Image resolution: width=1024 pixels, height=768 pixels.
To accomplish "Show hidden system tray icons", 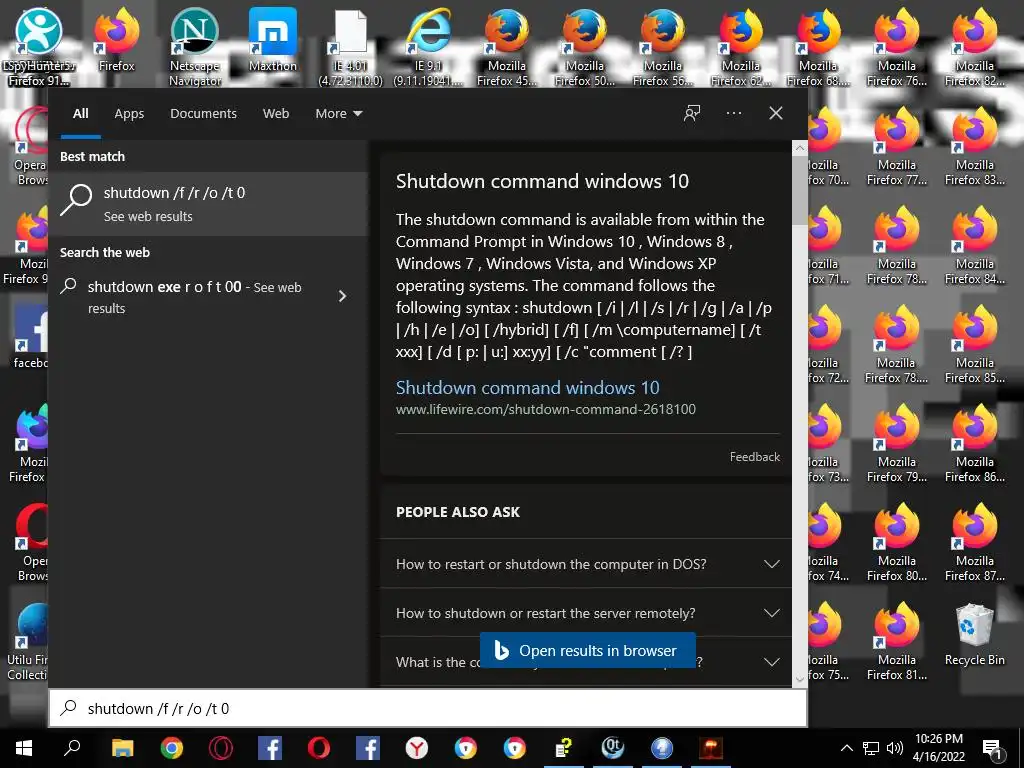I will click(x=846, y=748).
